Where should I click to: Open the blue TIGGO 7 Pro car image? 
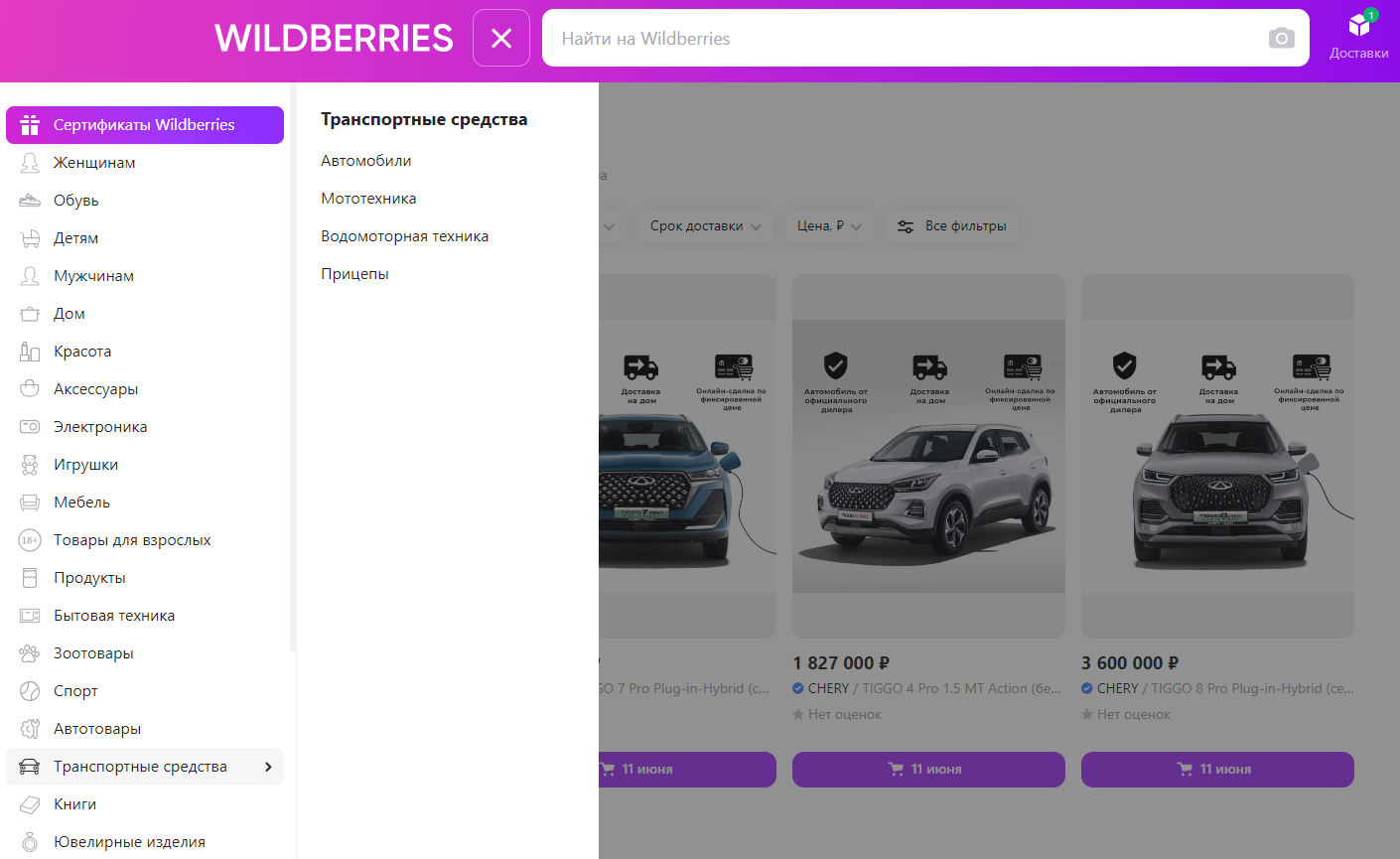[687, 456]
